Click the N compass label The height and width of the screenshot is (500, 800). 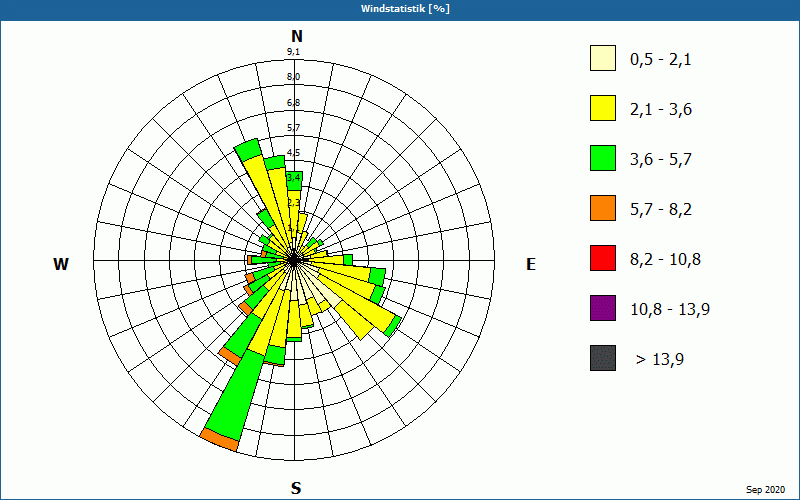pos(297,36)
